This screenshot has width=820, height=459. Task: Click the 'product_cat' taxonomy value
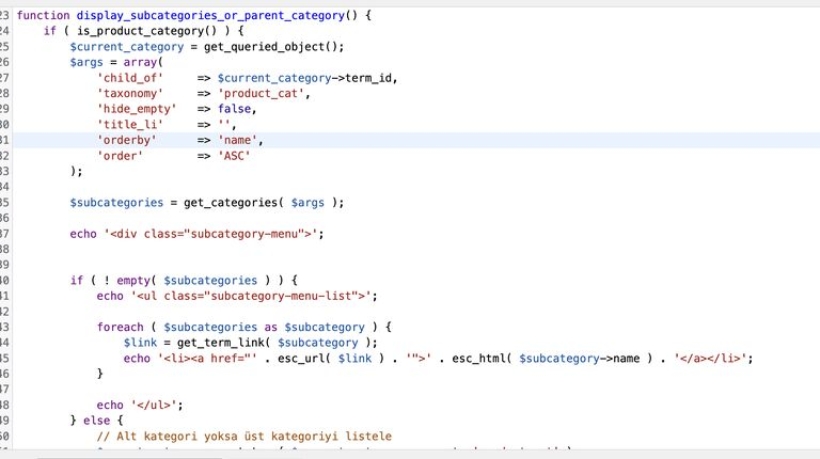coord(263,94)
